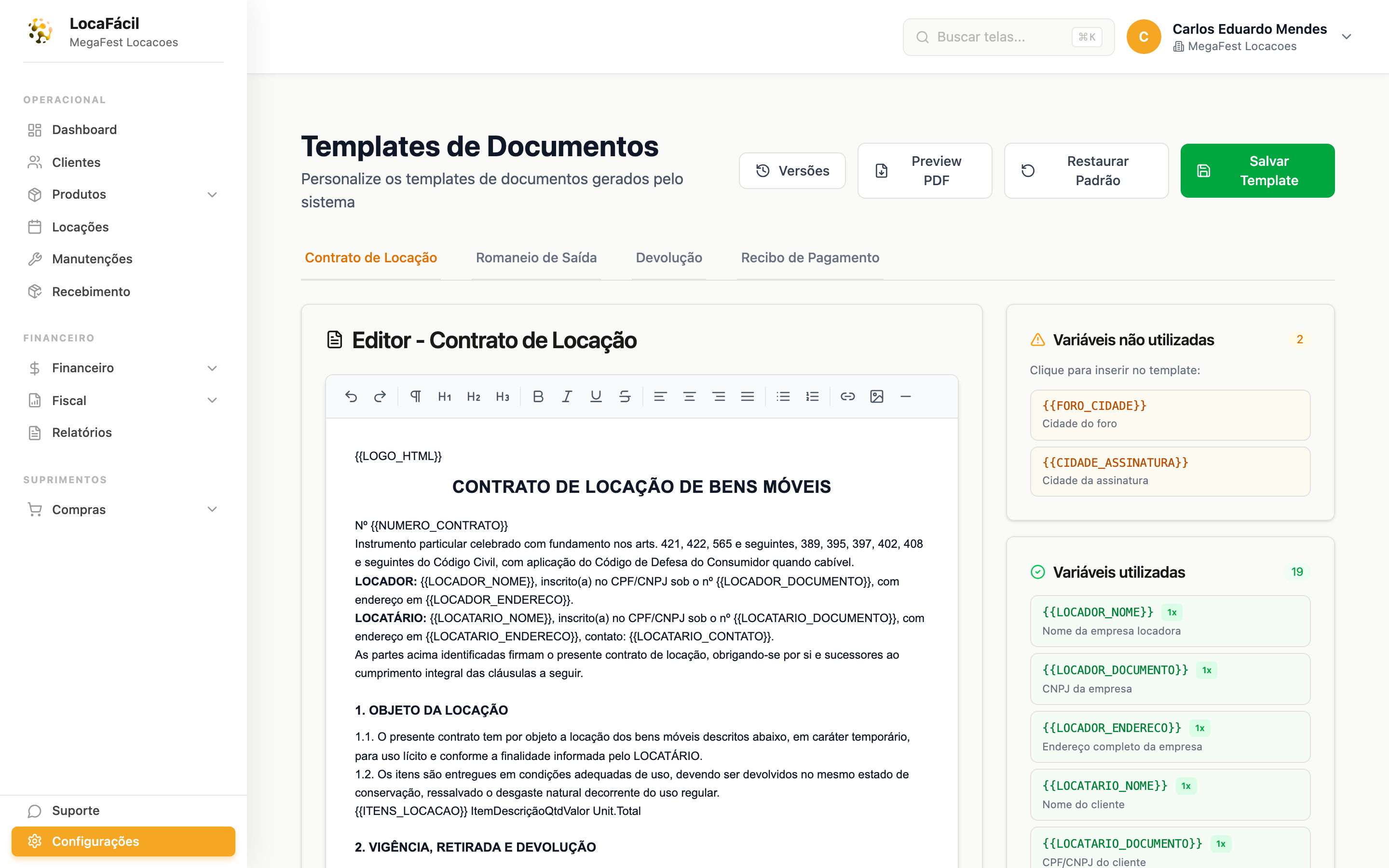Select the {{LOCADOR_ENDERECO}} variable card
Screen dimensions: 1389x868
pos(1170,736)
